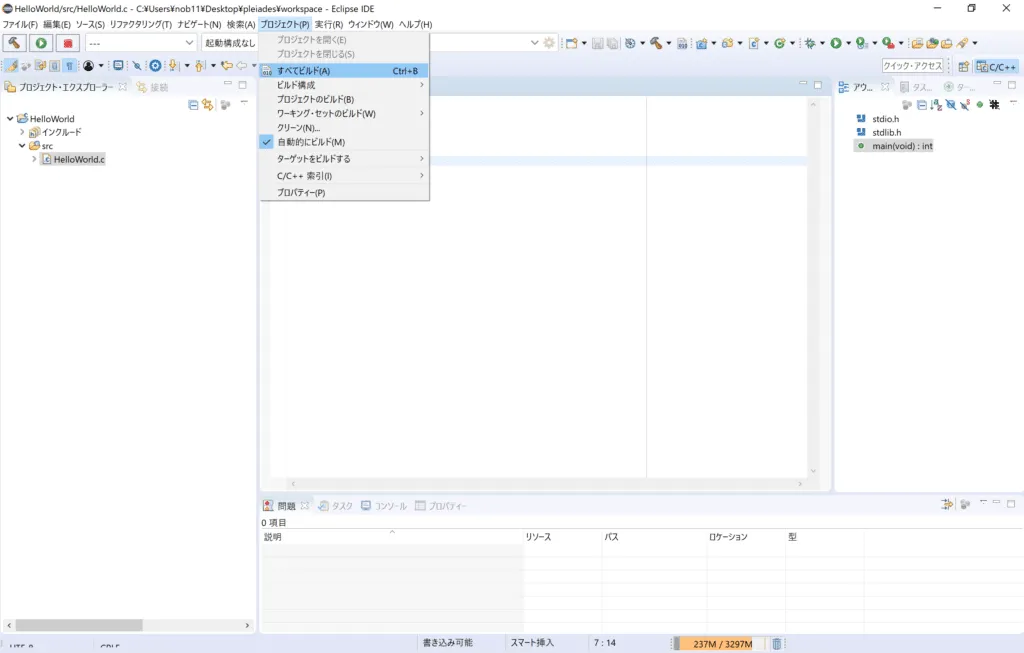Toggle the show whitespace characters icon

point(69,65)
